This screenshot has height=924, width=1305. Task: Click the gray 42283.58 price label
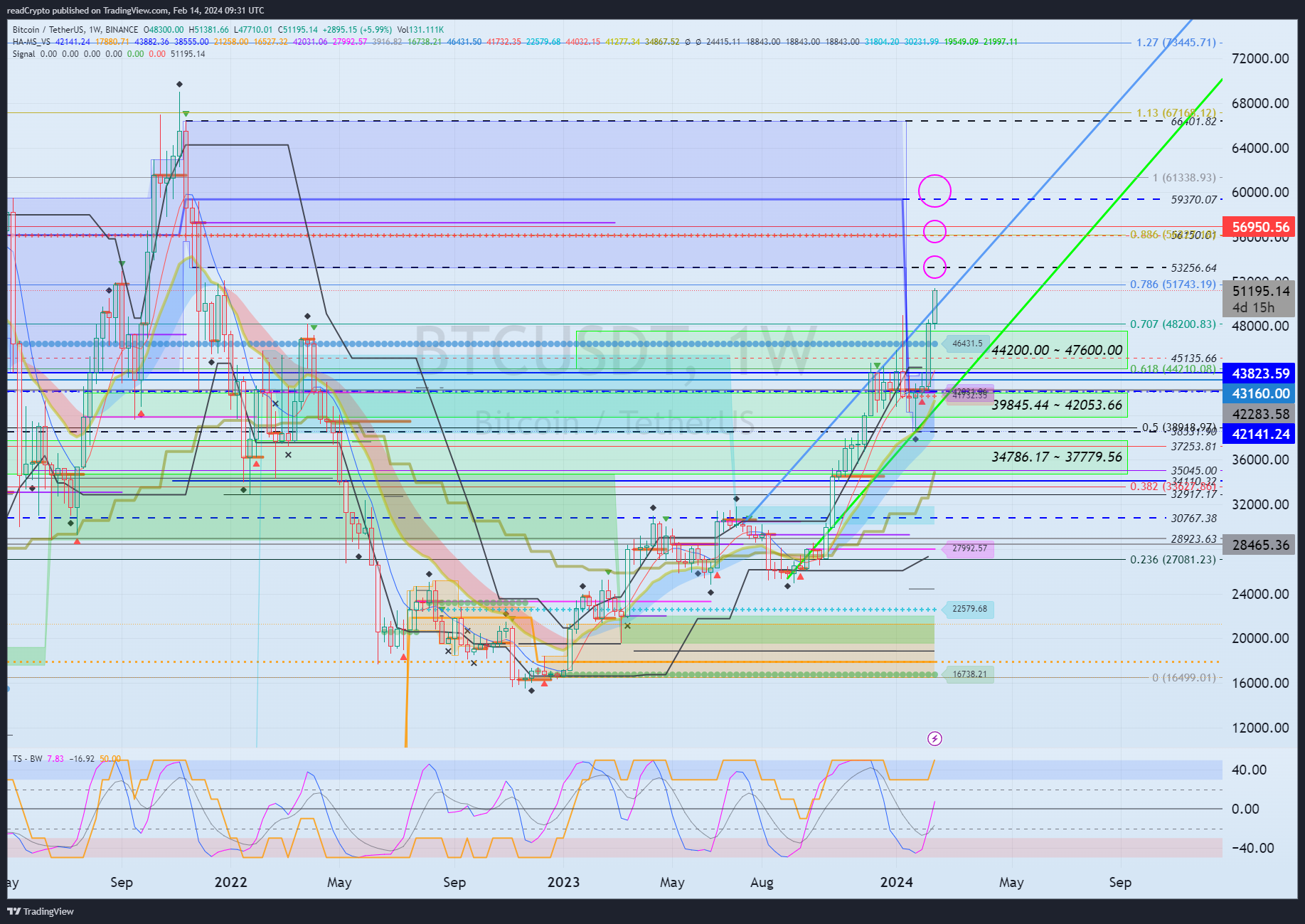[1260, 414]
